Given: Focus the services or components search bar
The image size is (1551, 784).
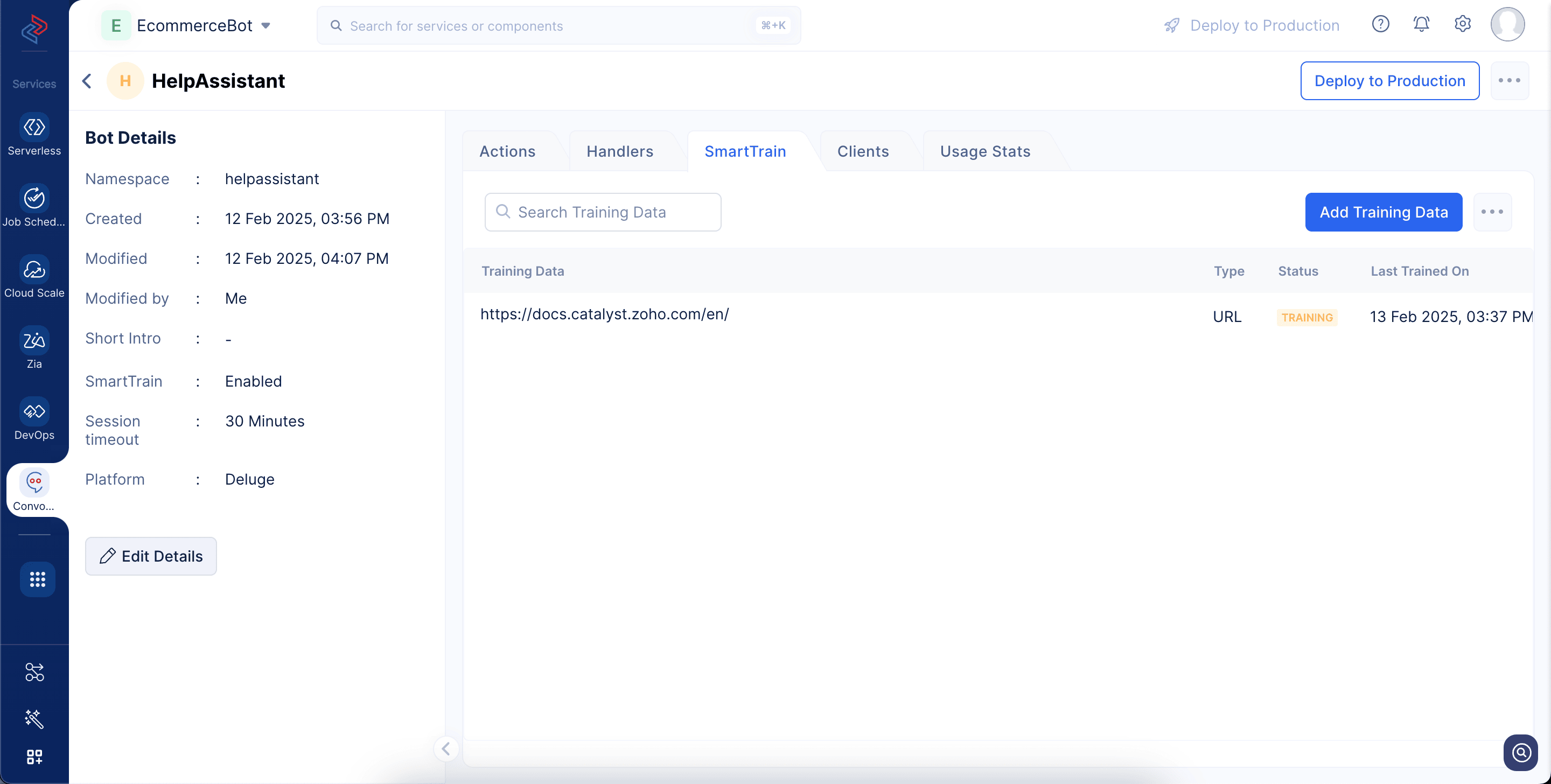Looking at the screenshot, I should (x=559, y=25).
